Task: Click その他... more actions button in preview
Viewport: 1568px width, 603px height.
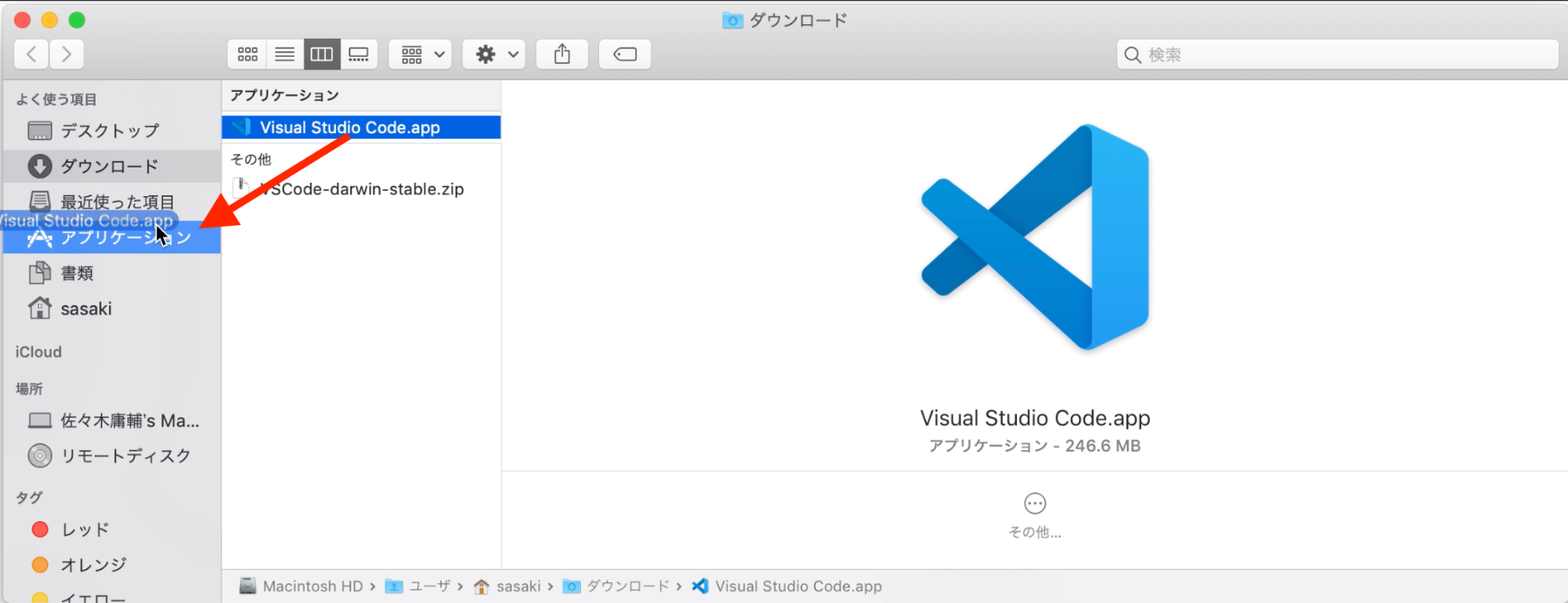Action: click(1035, 515)
